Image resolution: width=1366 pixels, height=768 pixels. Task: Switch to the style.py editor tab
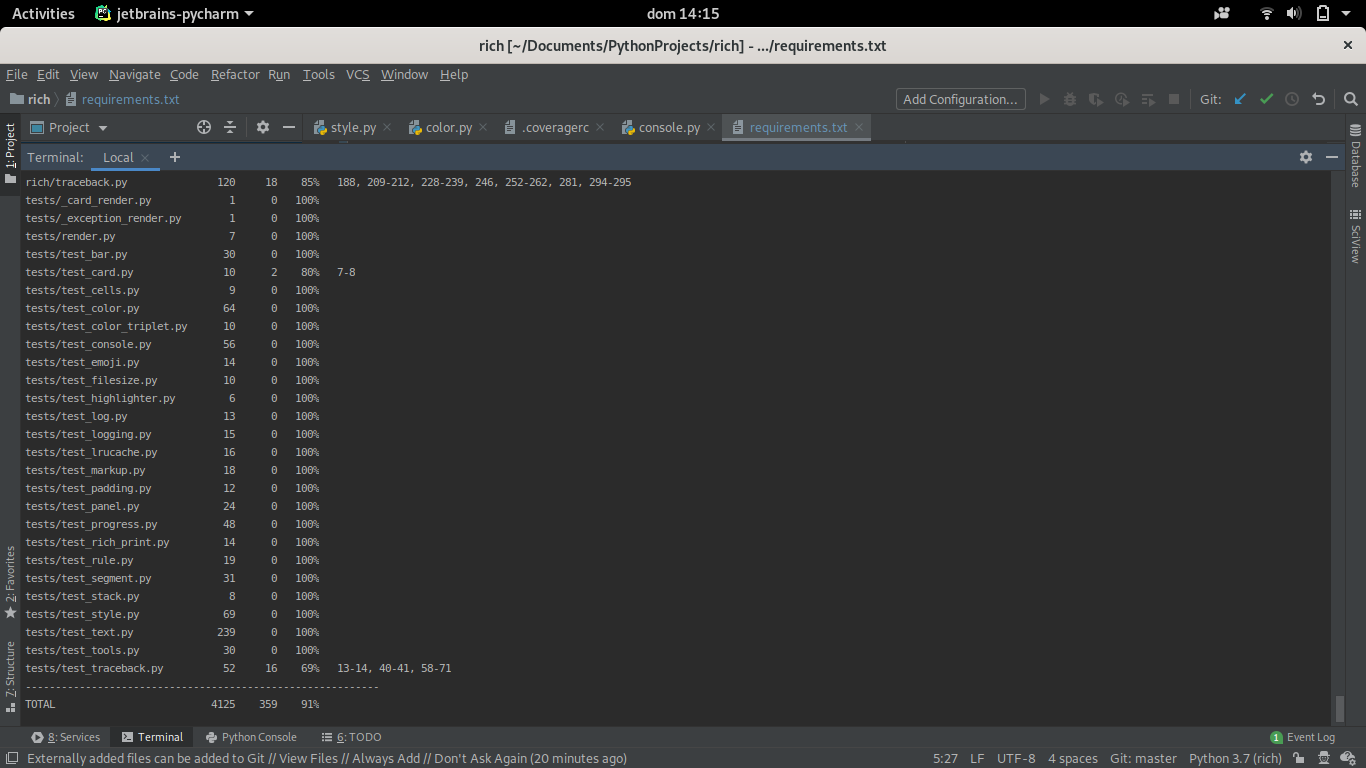(352, 127)
